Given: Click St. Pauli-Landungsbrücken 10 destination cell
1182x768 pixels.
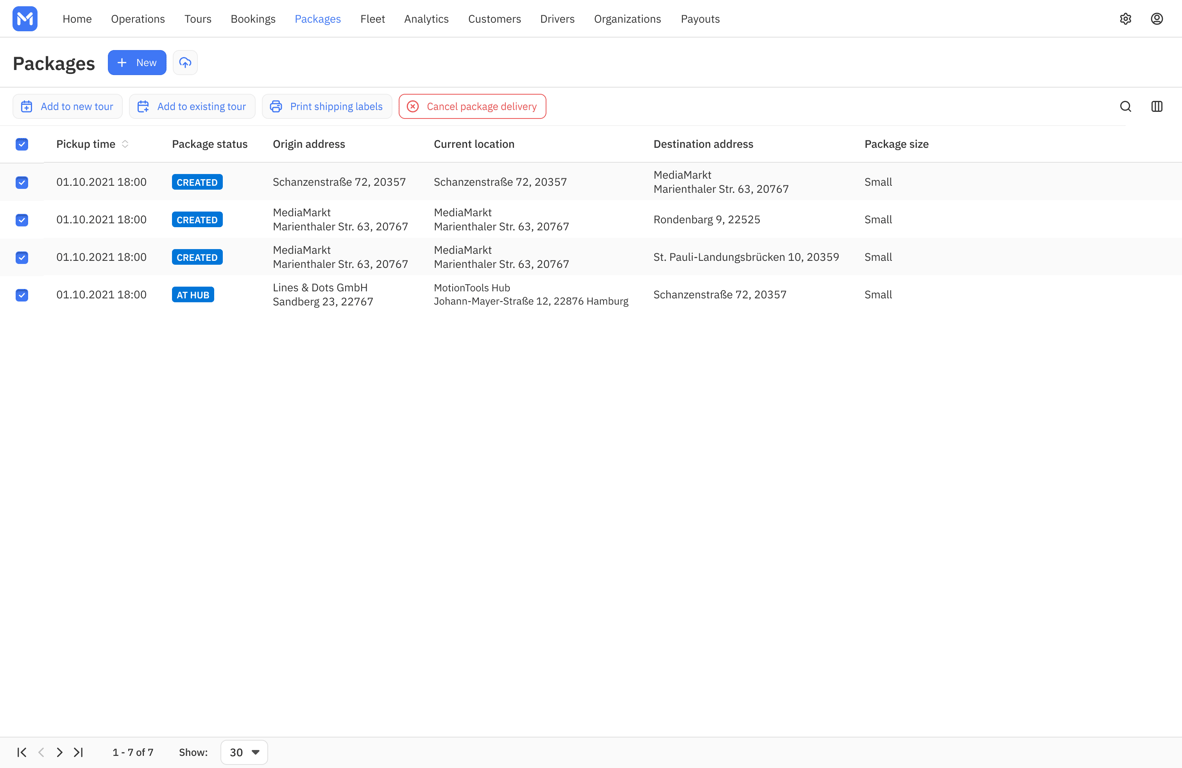Looking at the screenshot, I should pyautogui.click(x=746, y=257).
